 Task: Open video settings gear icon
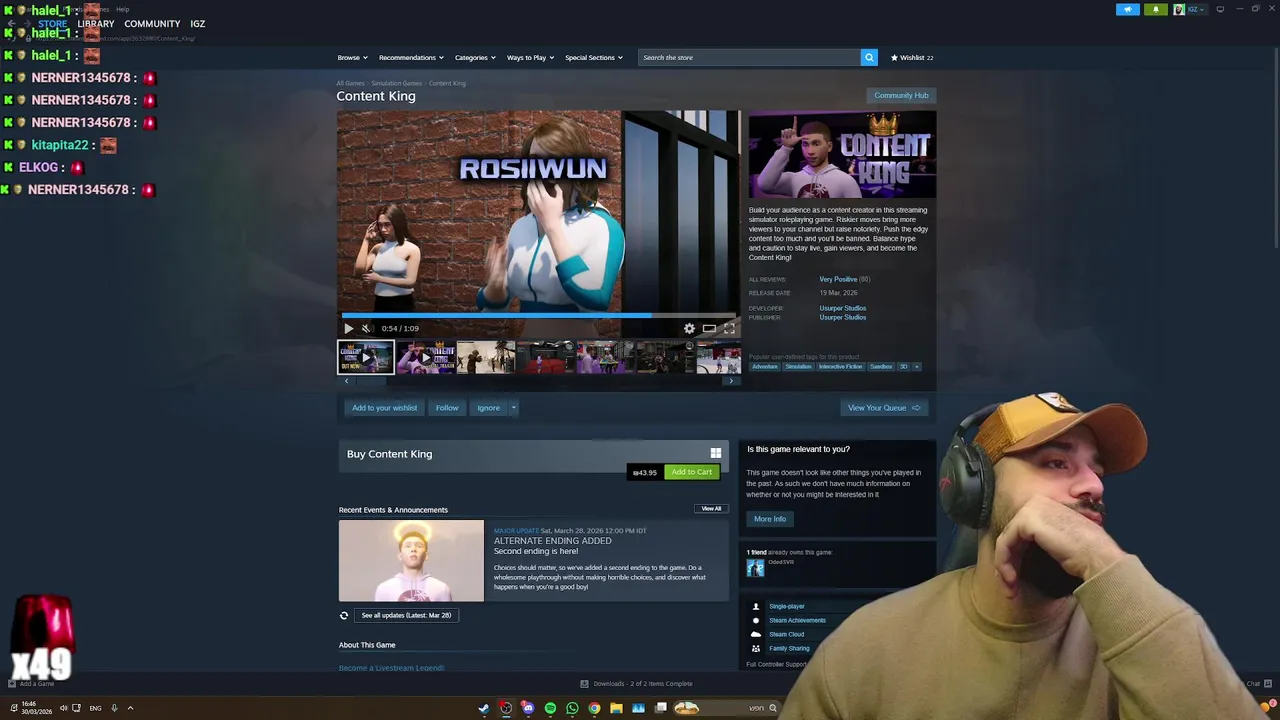pyautogui.click(x=689, y=328)
